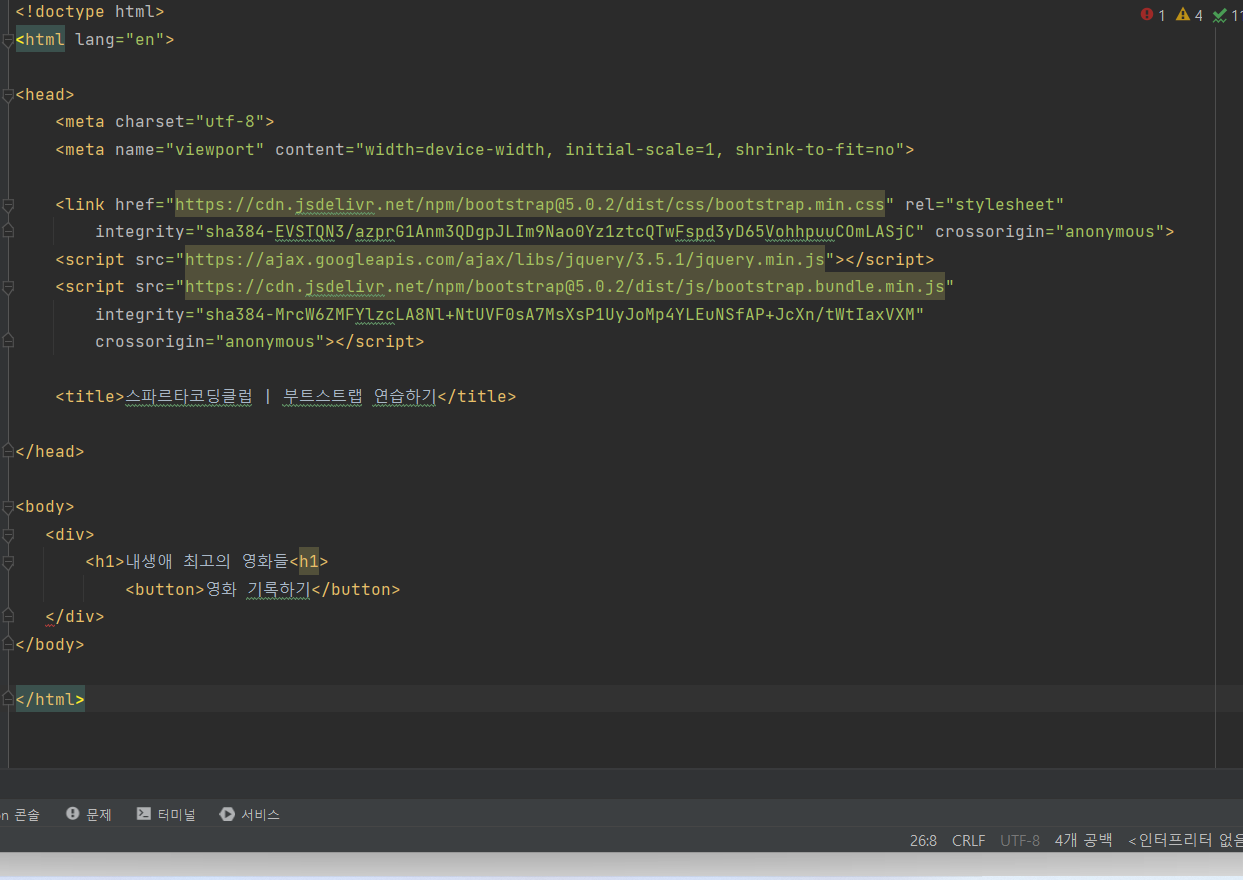Click the meta charset="utf-8" line

tap(165, 123)
